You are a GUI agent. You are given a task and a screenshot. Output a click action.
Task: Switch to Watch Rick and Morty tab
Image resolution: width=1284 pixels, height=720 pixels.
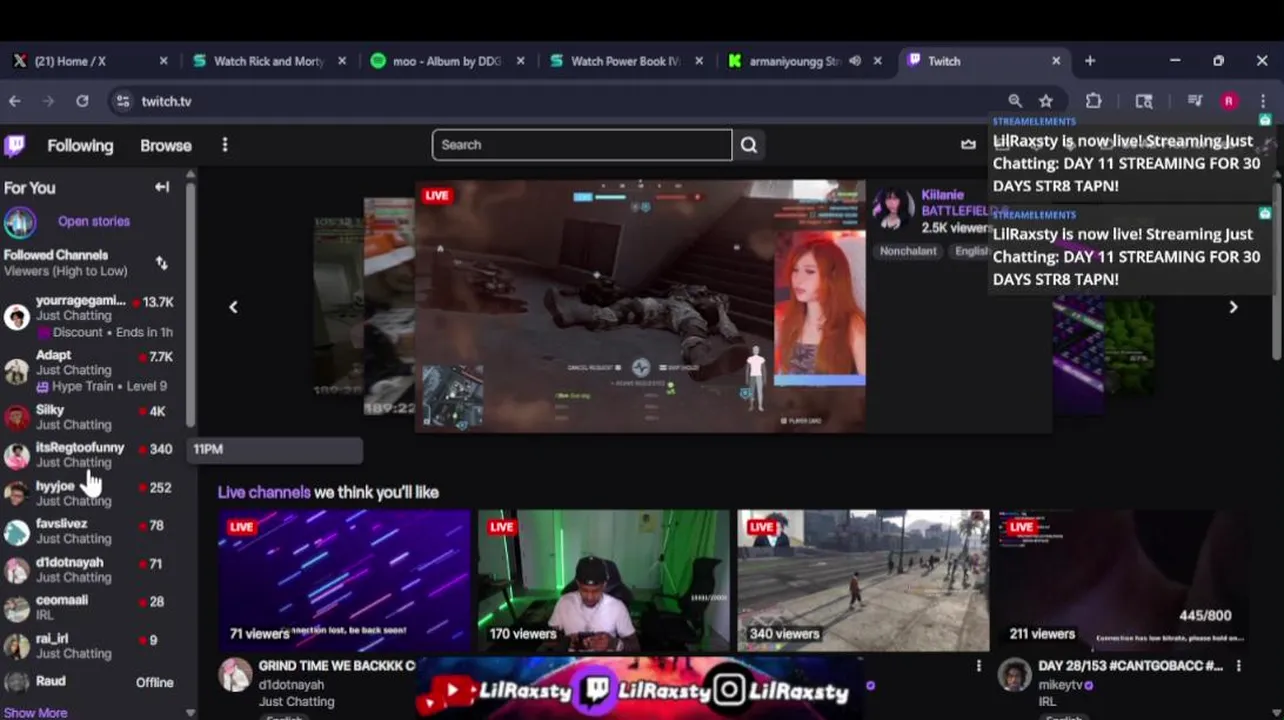tap(269, 61)
